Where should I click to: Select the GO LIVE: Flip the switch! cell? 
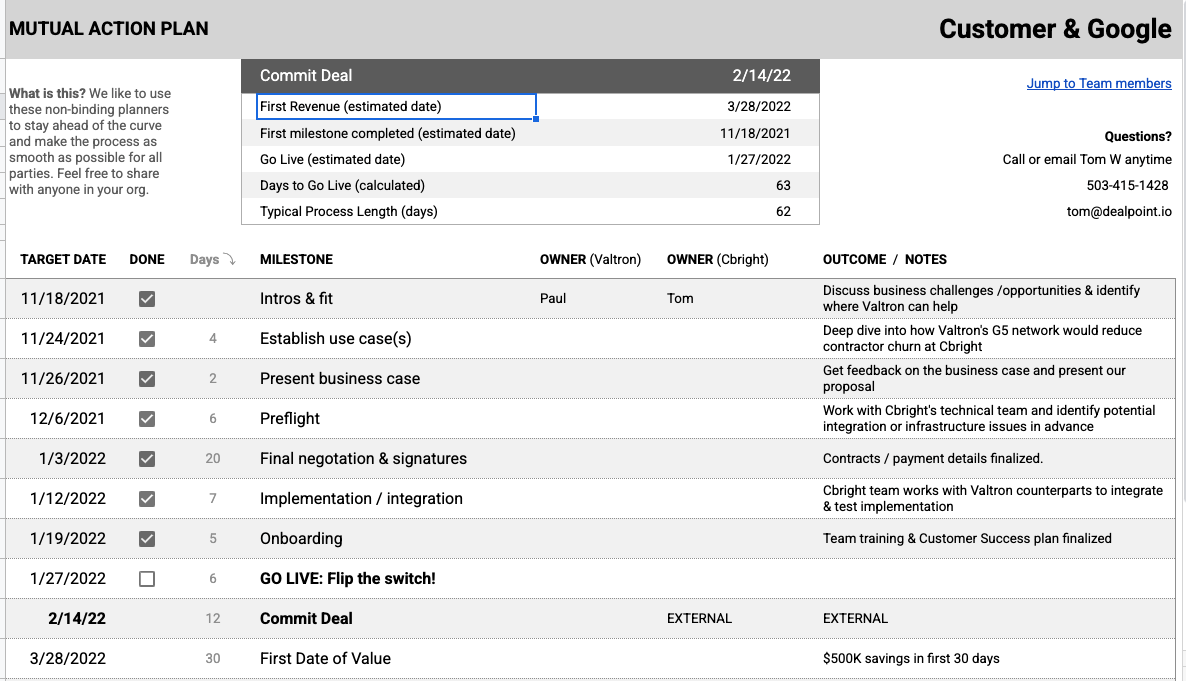[x=348, y=579]
